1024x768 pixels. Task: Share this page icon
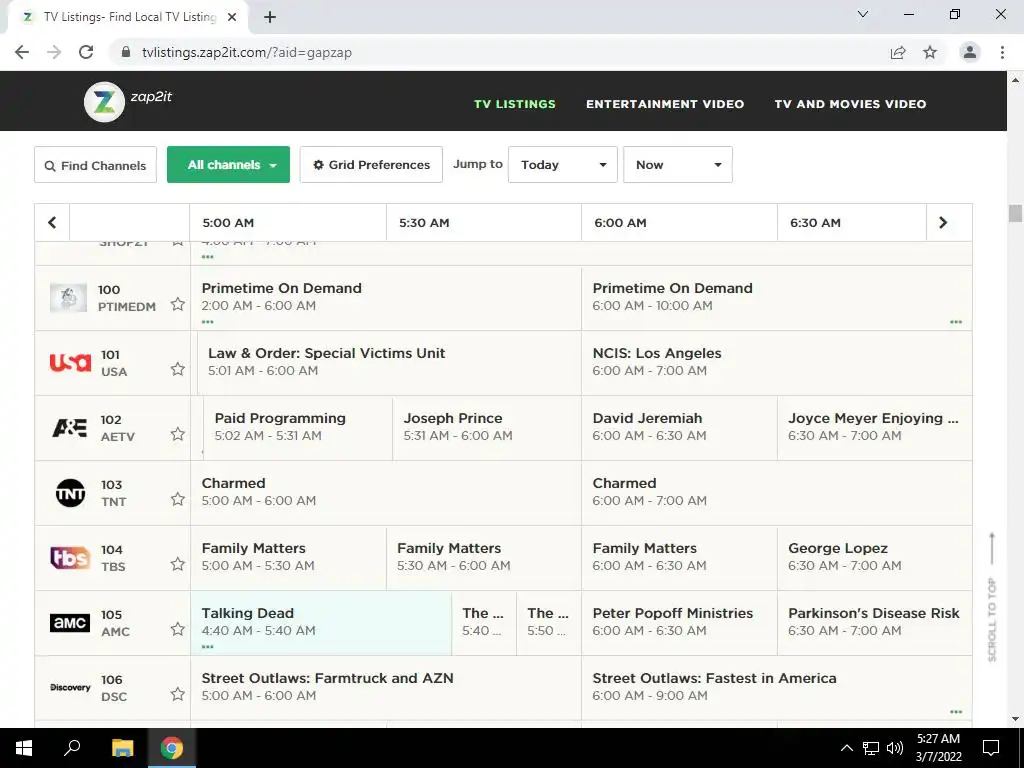899,52
